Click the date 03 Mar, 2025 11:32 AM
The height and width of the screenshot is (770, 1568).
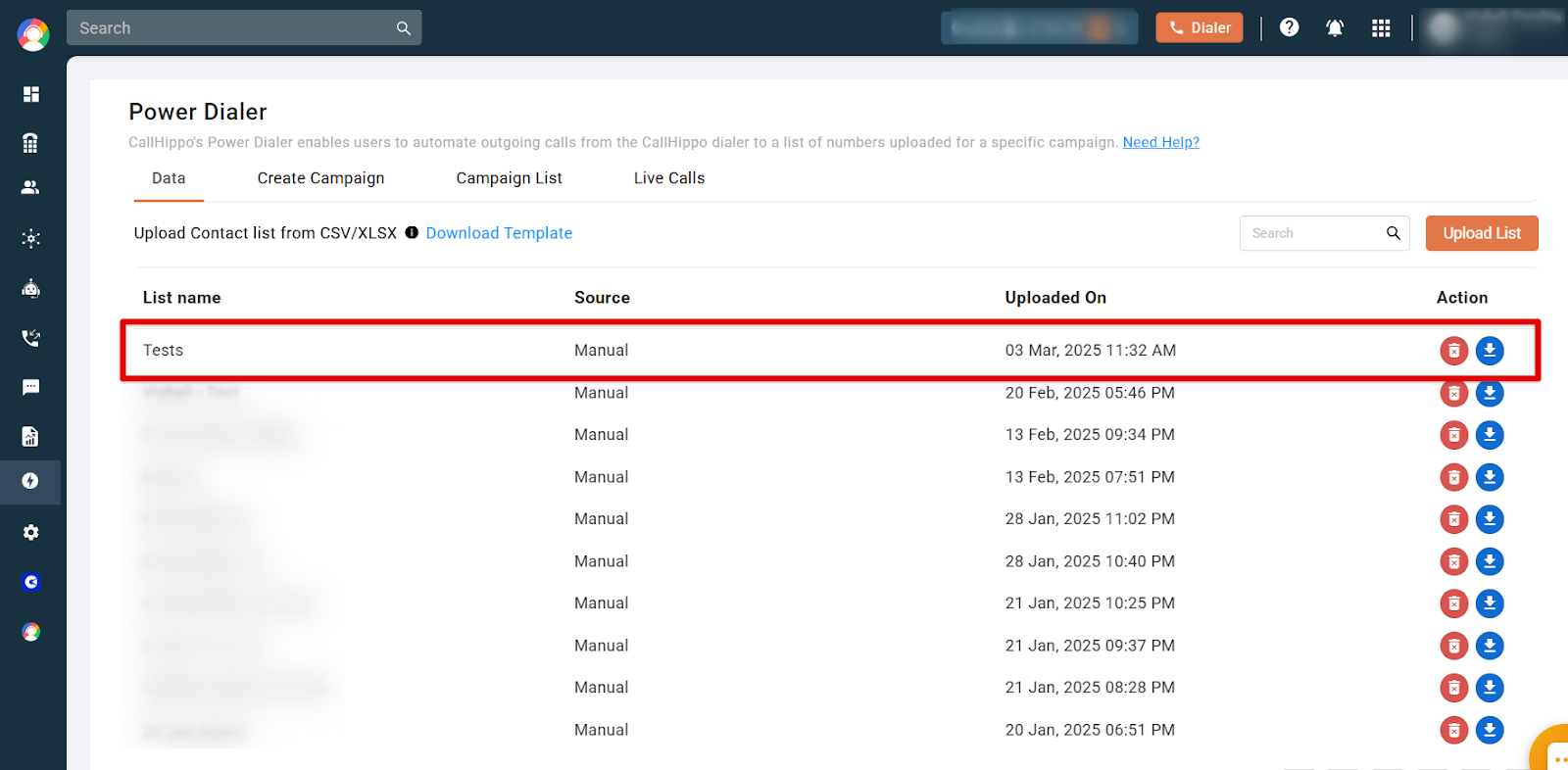coord(1091,351)
